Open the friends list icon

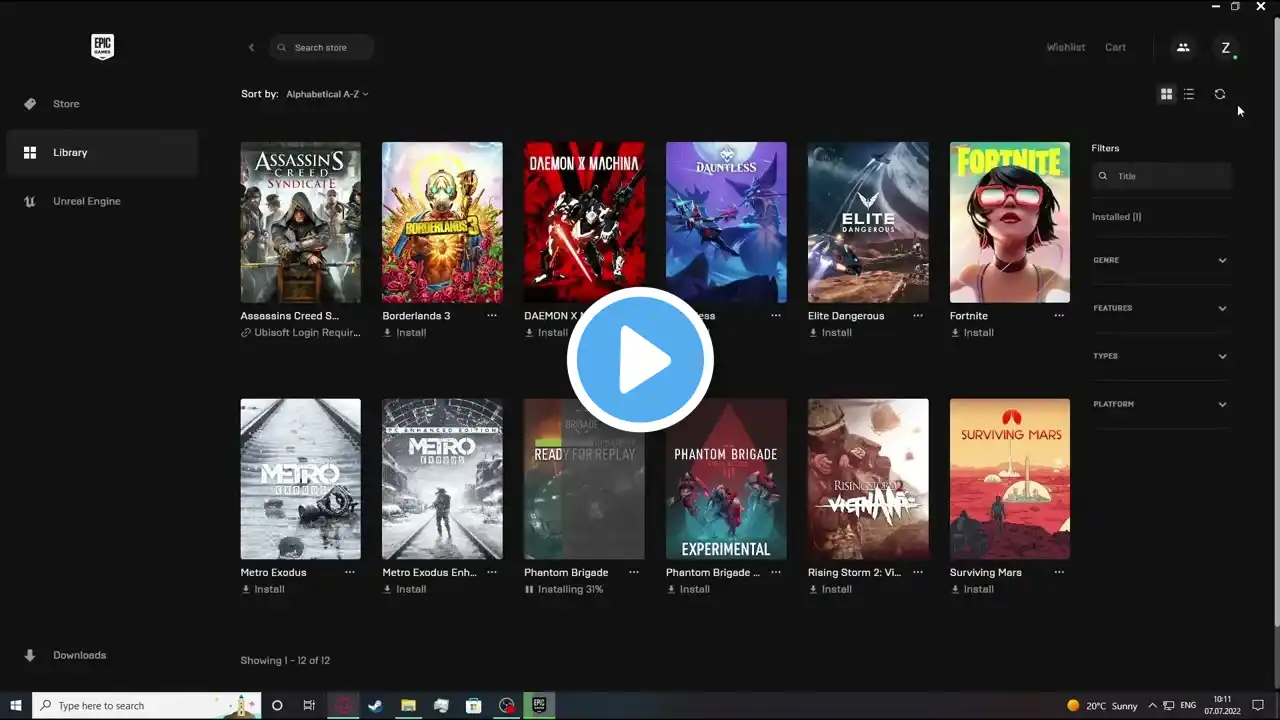coord(1183,47)
